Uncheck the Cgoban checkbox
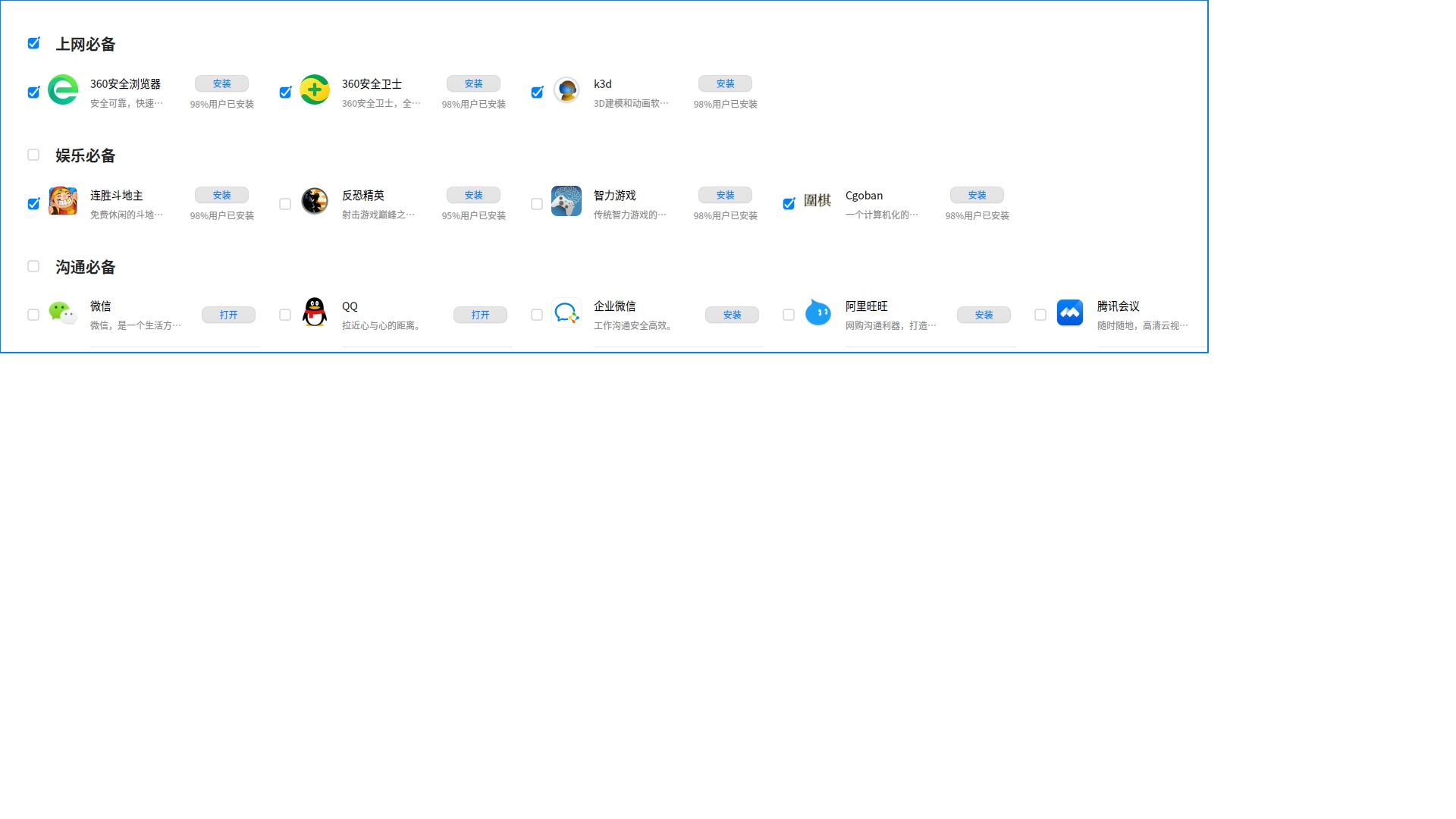This screenshot has width=1456, height=819. pyautogui.click(x=789, y=203)
